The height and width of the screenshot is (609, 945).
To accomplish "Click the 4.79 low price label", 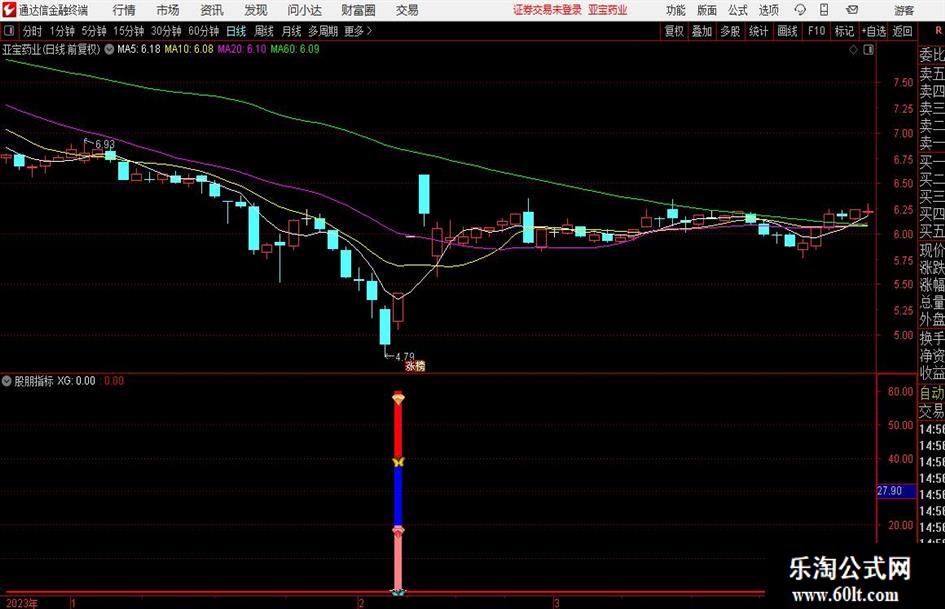I will 405,356.
